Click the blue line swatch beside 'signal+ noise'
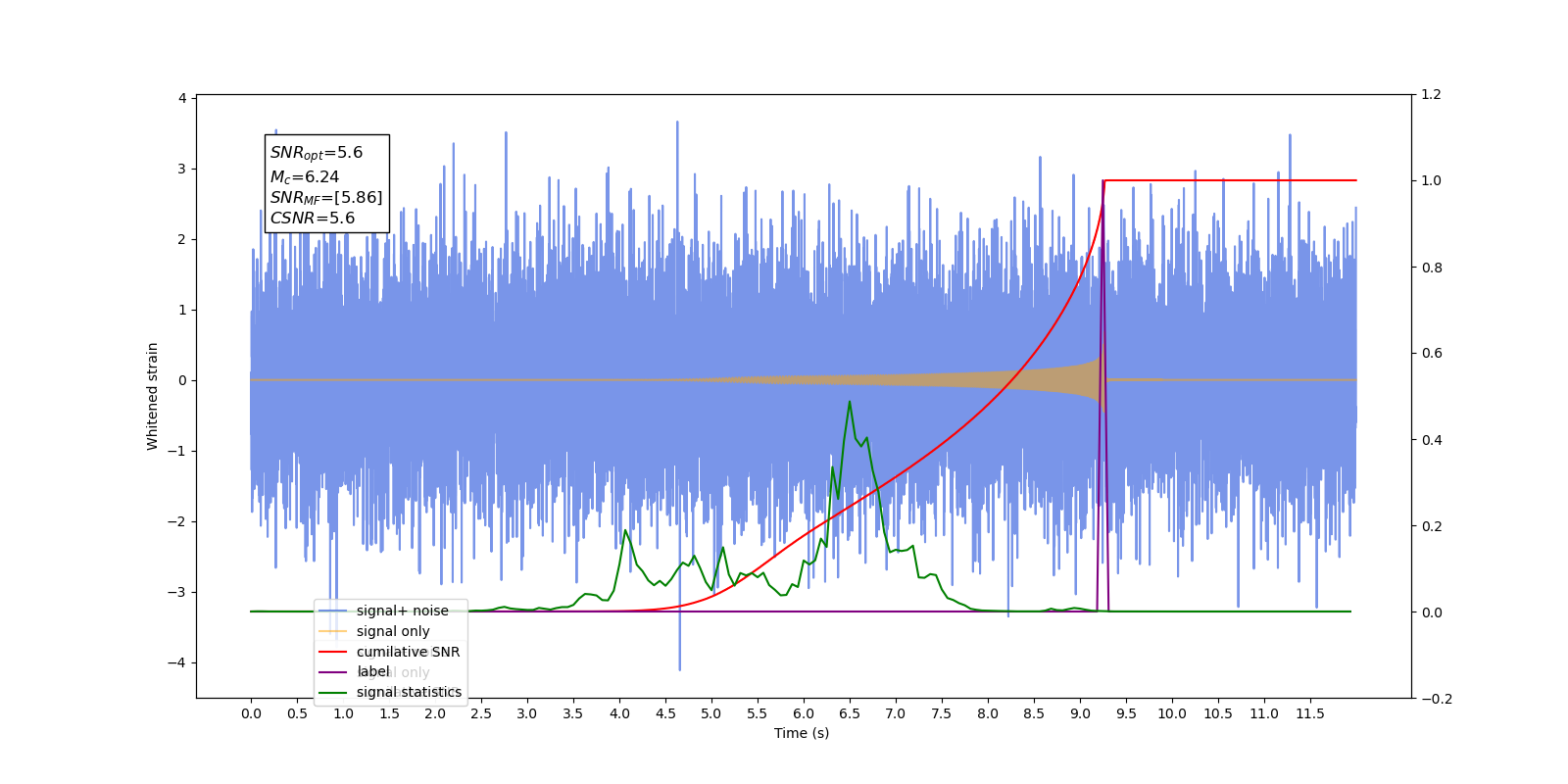 pyautogui.click(x=333, y=611)
